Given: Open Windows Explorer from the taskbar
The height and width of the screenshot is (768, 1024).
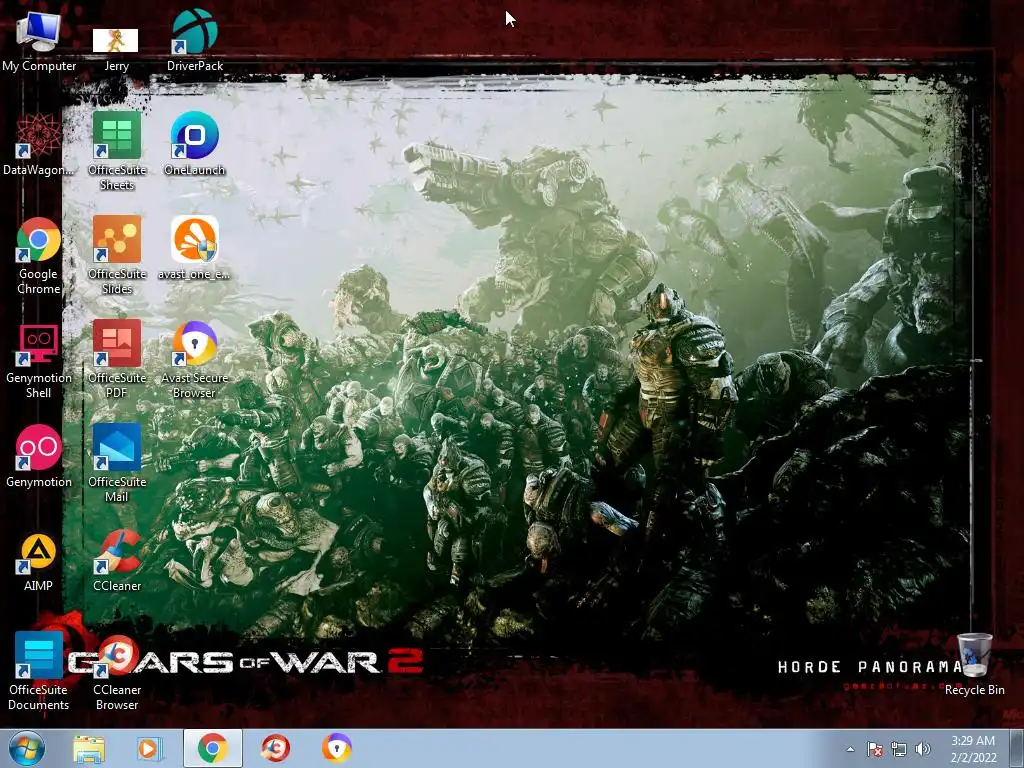Looking at the screenshot, I should pos(89,748).
